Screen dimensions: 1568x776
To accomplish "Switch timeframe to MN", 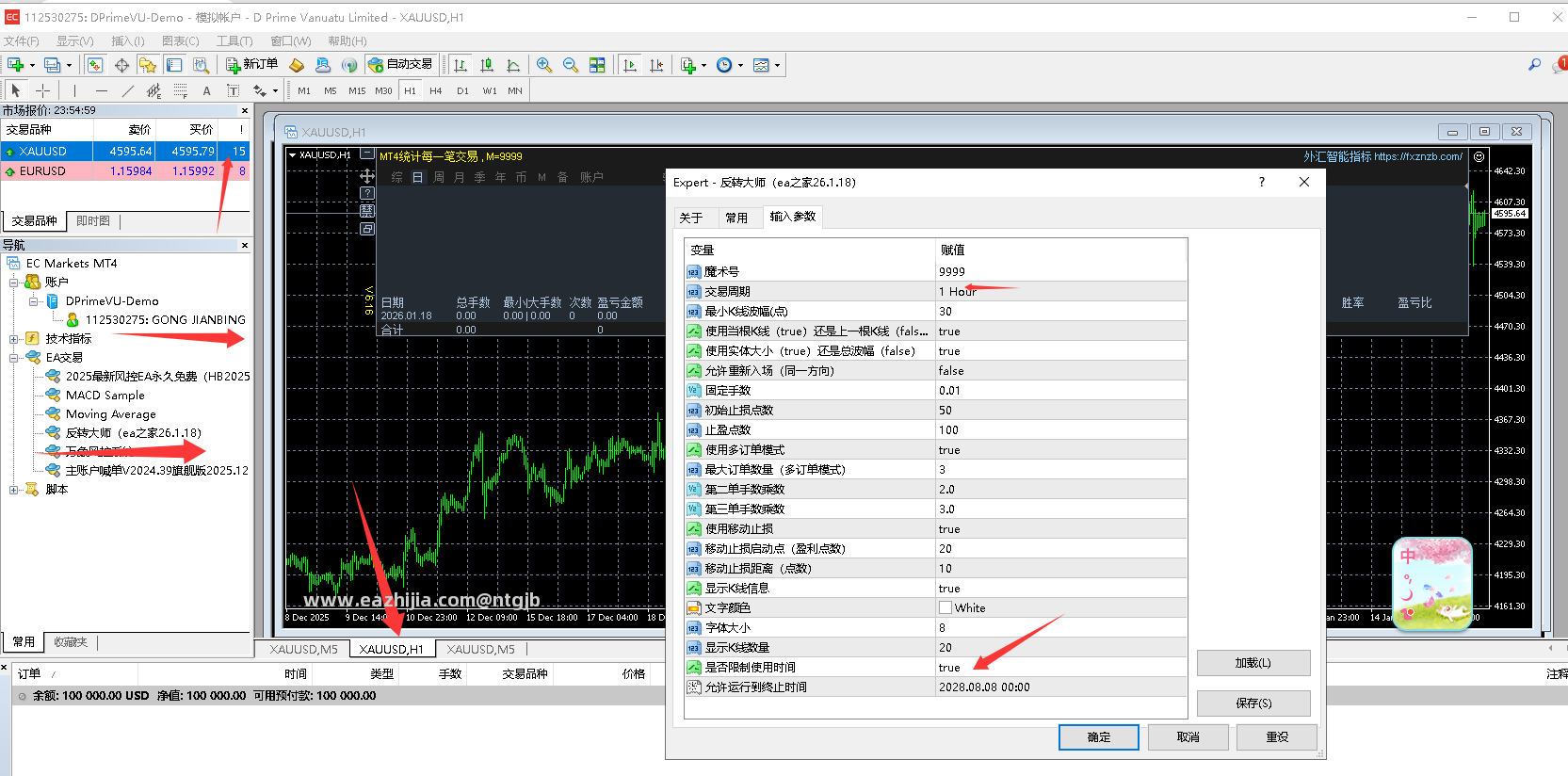I will (x=515, y=90).
